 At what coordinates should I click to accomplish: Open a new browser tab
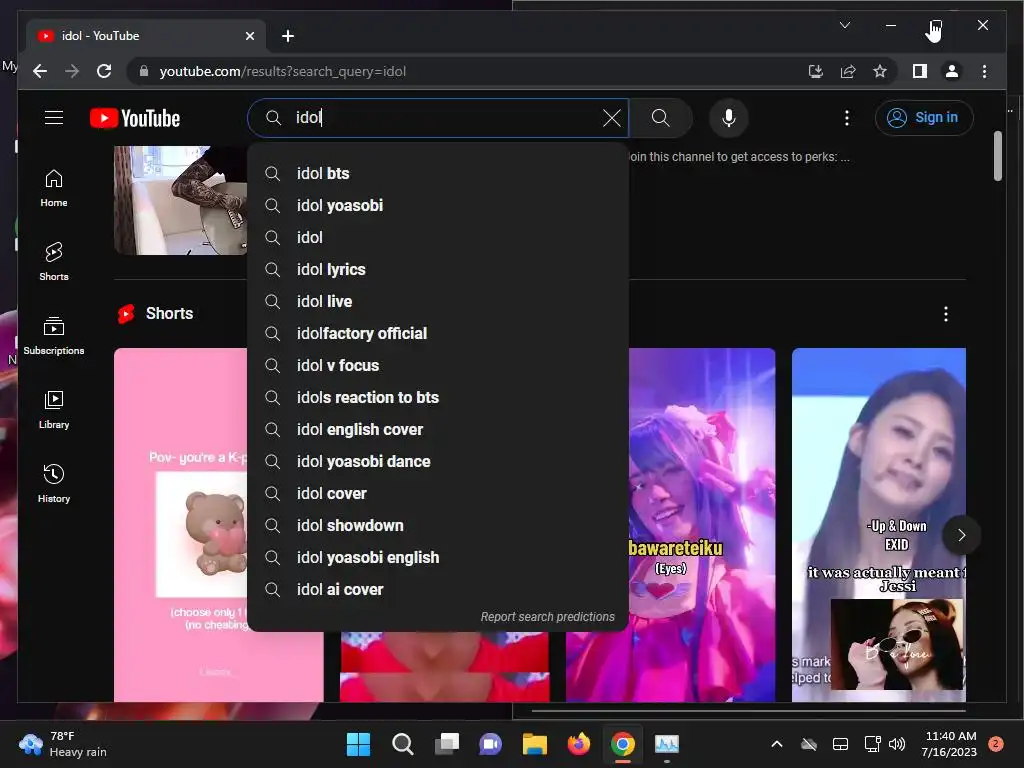click(x=288, y=36)
